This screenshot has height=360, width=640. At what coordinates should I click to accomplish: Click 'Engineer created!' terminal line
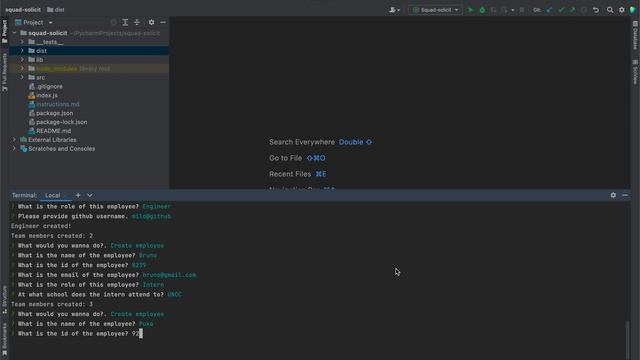pos(41,226)
